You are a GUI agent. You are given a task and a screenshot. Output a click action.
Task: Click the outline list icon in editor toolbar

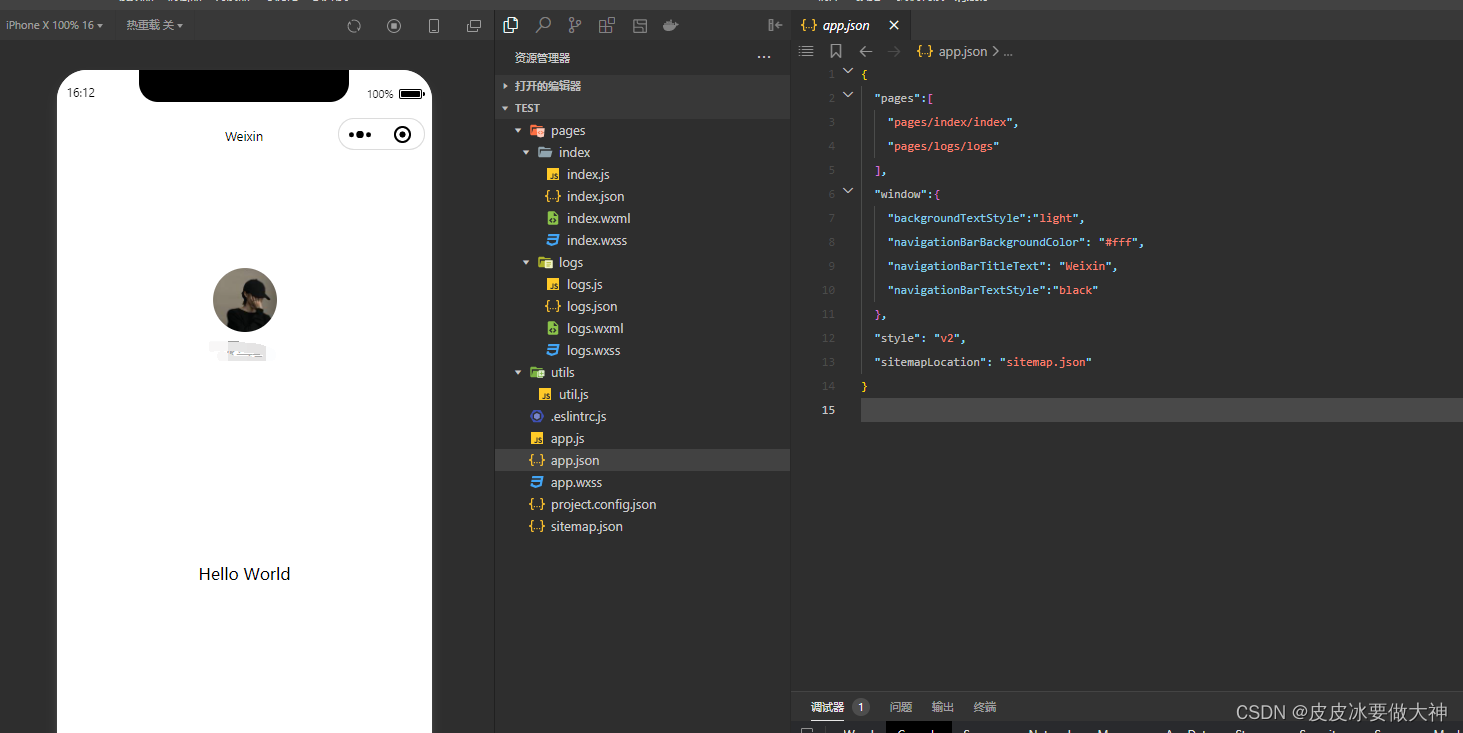click(807, 51)
